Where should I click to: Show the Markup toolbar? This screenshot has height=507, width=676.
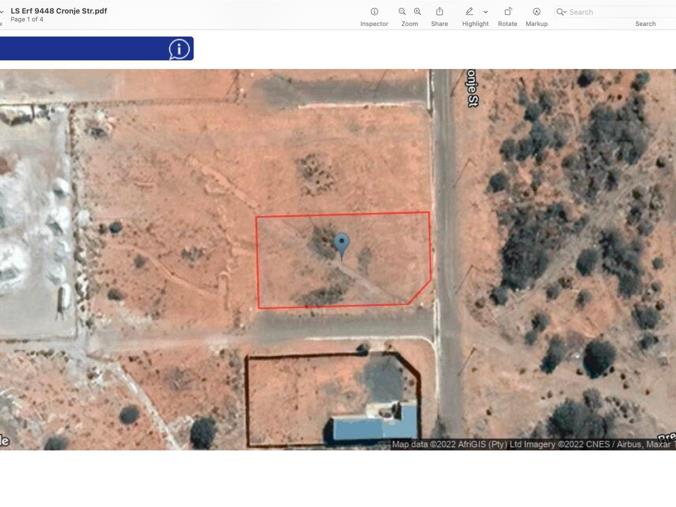pos(536,12)
